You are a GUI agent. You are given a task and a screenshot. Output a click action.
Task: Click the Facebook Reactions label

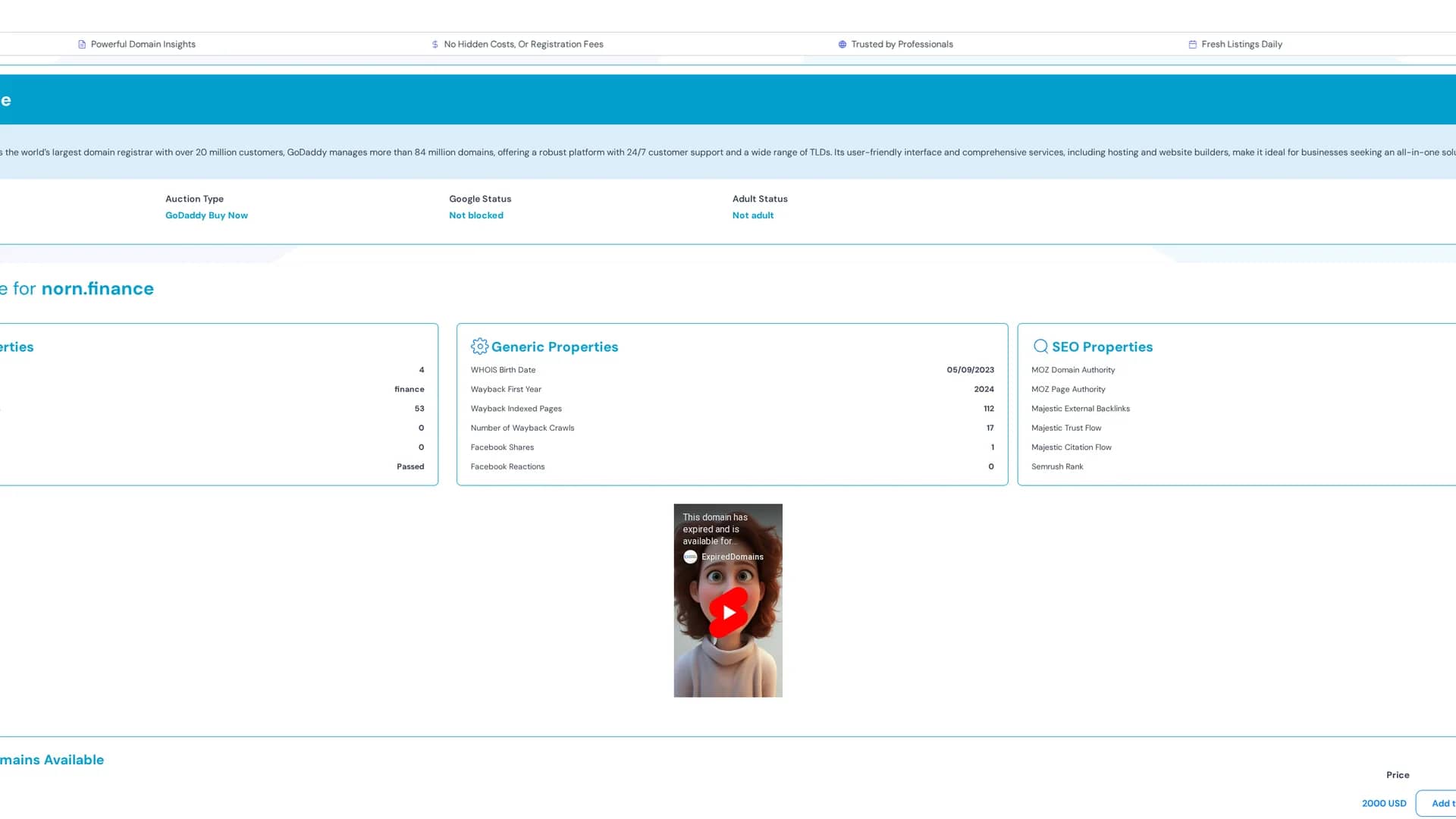pyautogui.click(x=507, y=466)
